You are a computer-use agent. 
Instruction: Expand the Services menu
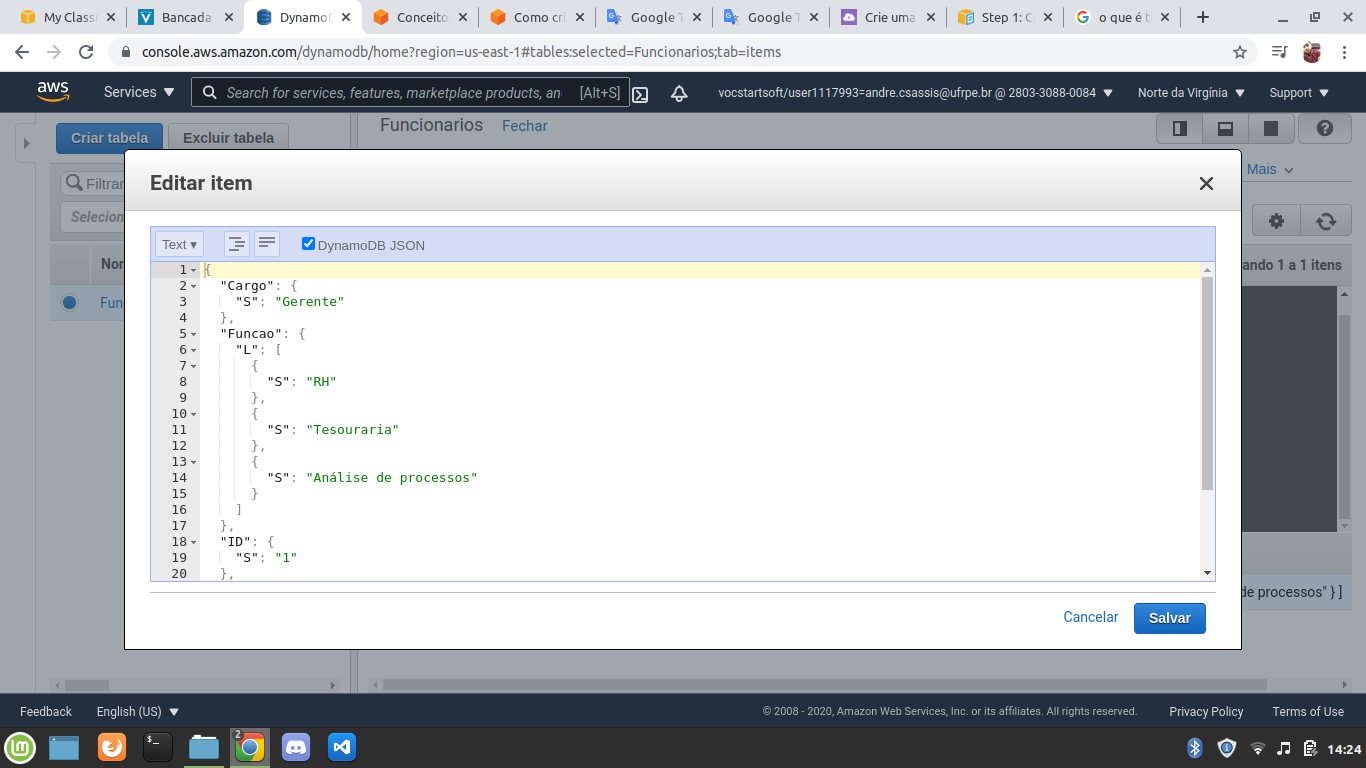139,92
